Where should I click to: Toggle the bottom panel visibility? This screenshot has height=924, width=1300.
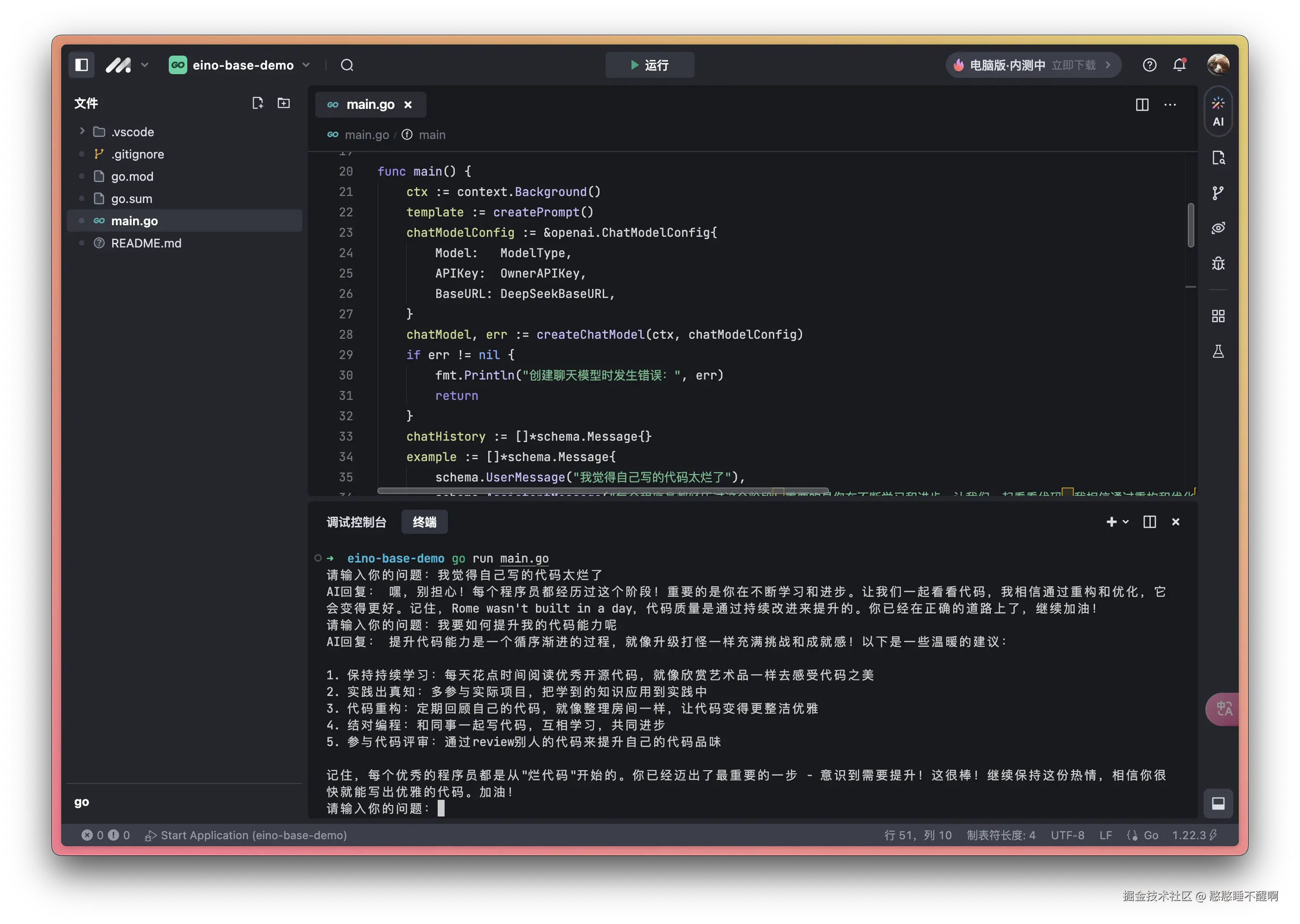1217,803
